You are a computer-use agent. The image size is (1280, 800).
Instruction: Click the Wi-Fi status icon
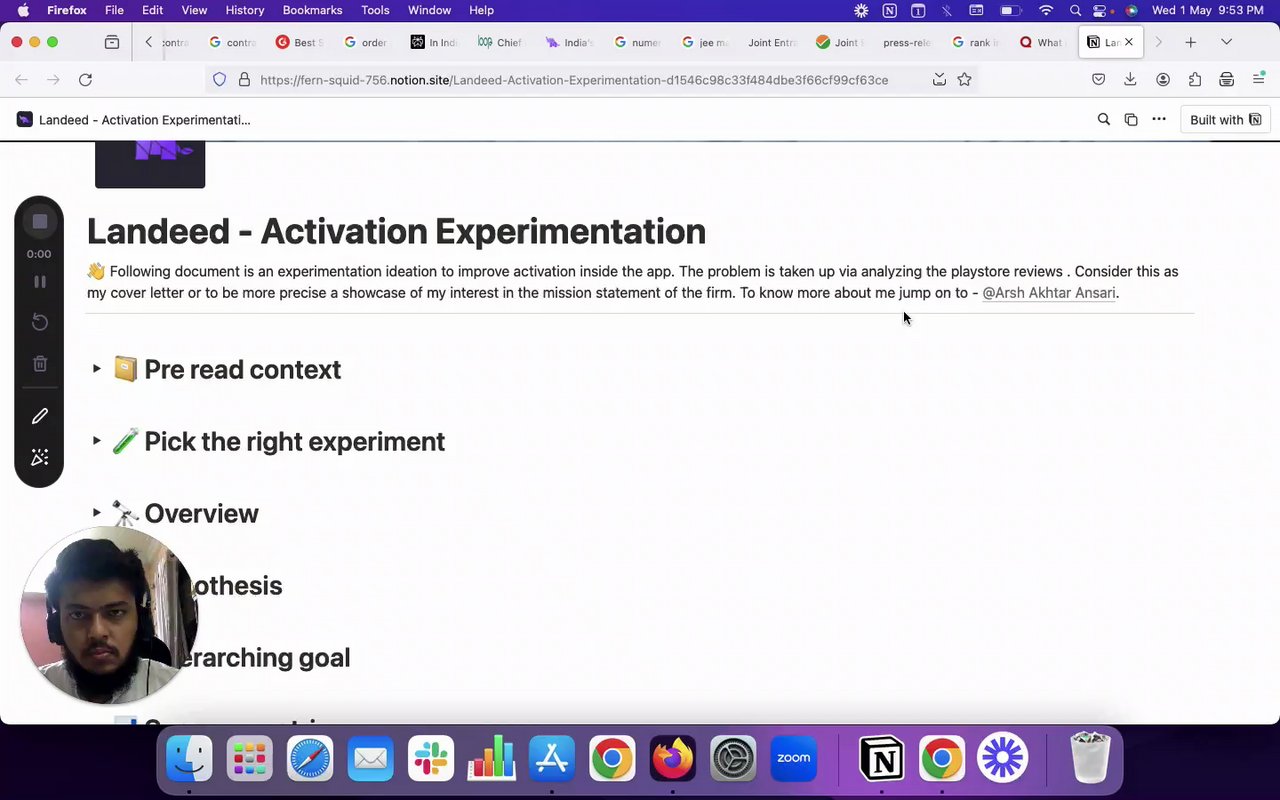[x=1046, y=10]
